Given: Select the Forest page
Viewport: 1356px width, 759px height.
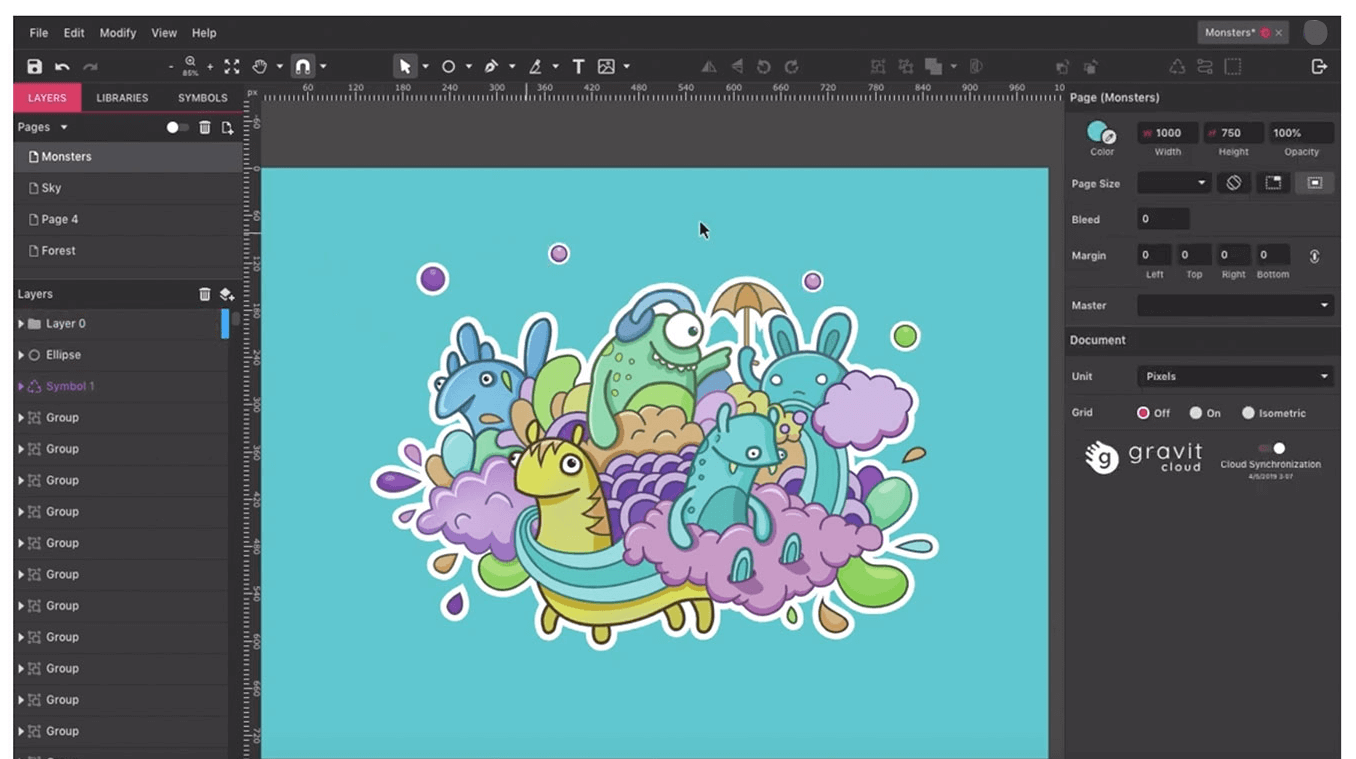Looking at the screenshot, I should pyautogui.click(x=60, y=250).
